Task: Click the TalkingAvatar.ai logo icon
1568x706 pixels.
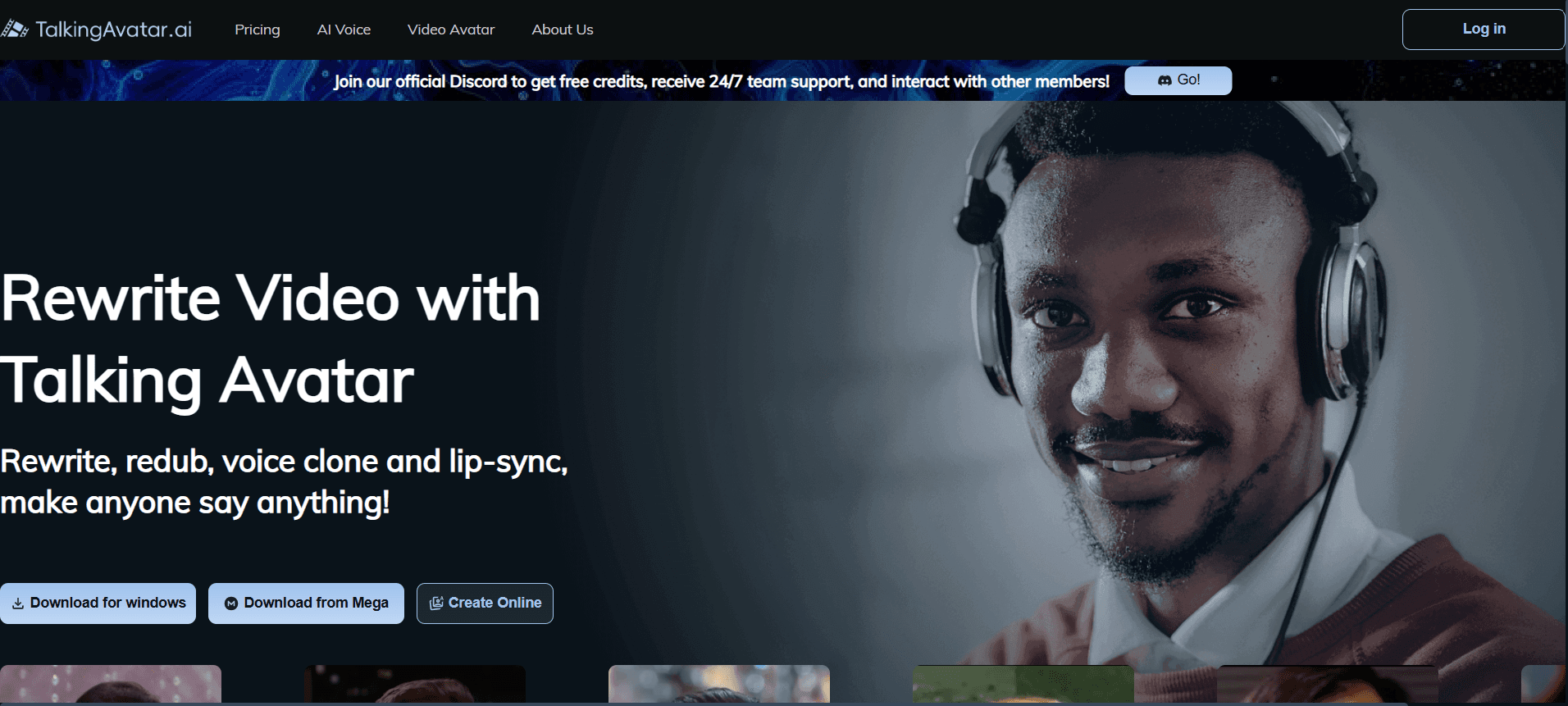Action: [15, 30]
